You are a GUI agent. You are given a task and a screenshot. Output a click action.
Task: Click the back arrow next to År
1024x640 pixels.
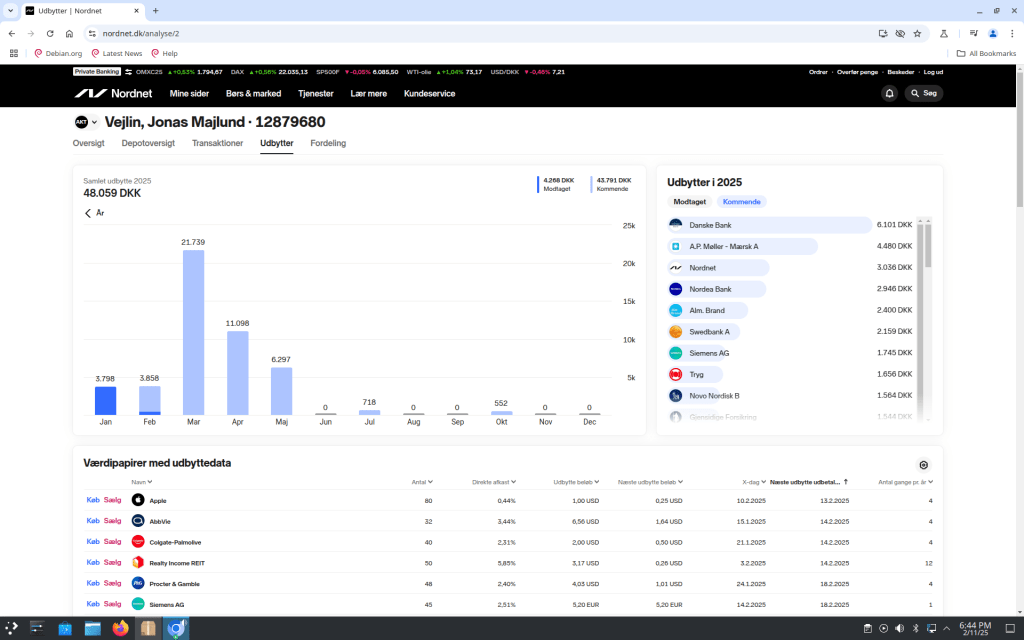point(88,213)
